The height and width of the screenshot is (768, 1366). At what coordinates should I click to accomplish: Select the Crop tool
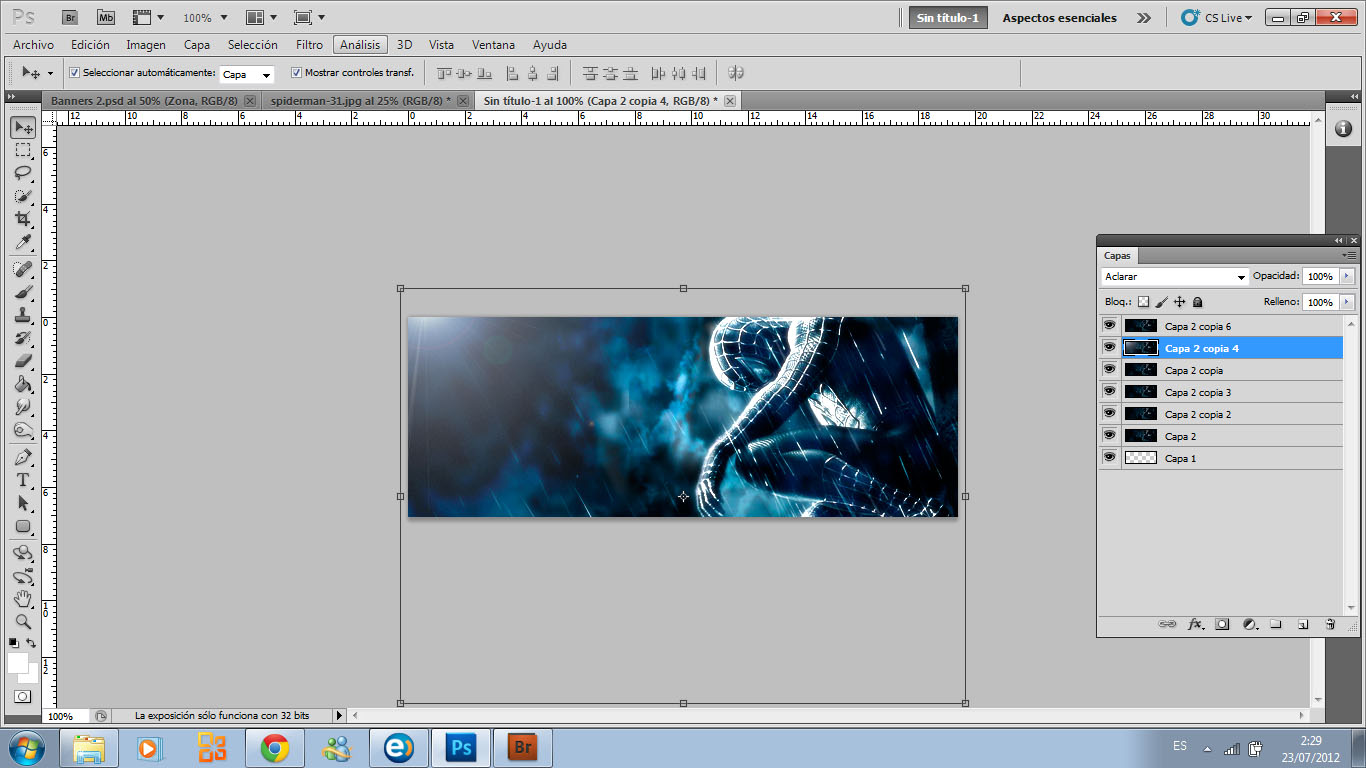(23, 219)
